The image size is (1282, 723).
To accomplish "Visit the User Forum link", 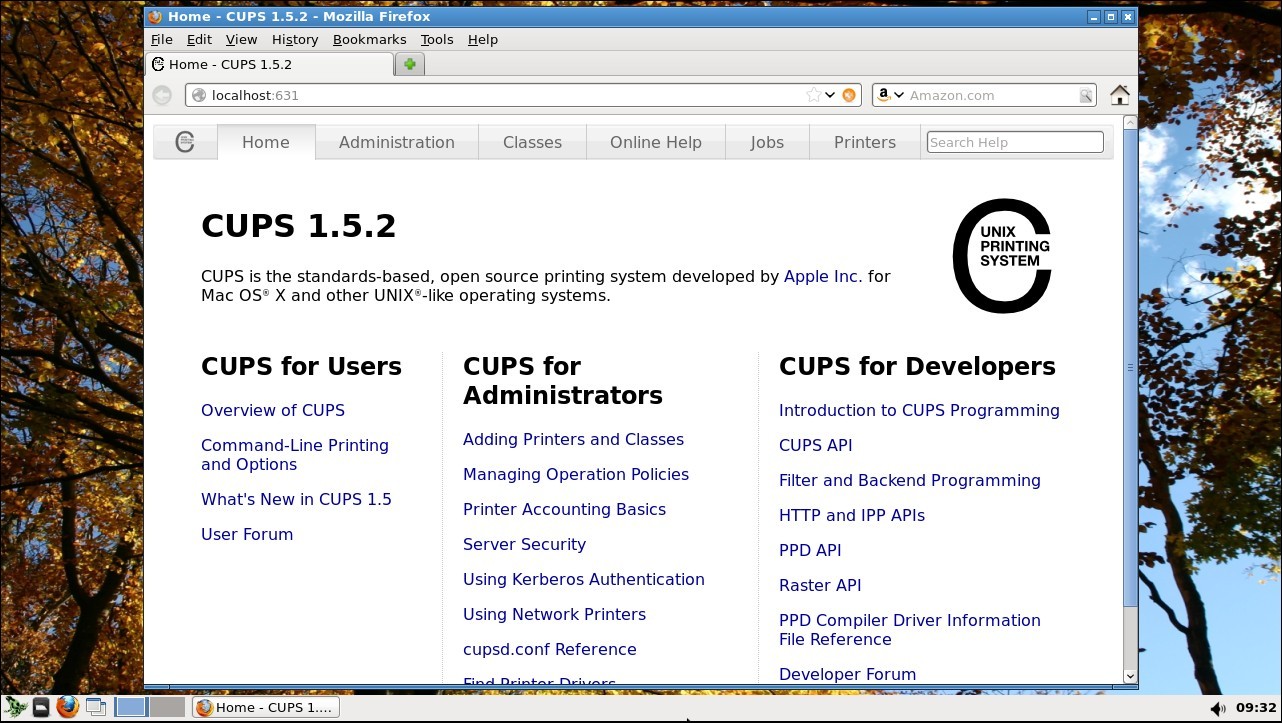I will [247, 534].
